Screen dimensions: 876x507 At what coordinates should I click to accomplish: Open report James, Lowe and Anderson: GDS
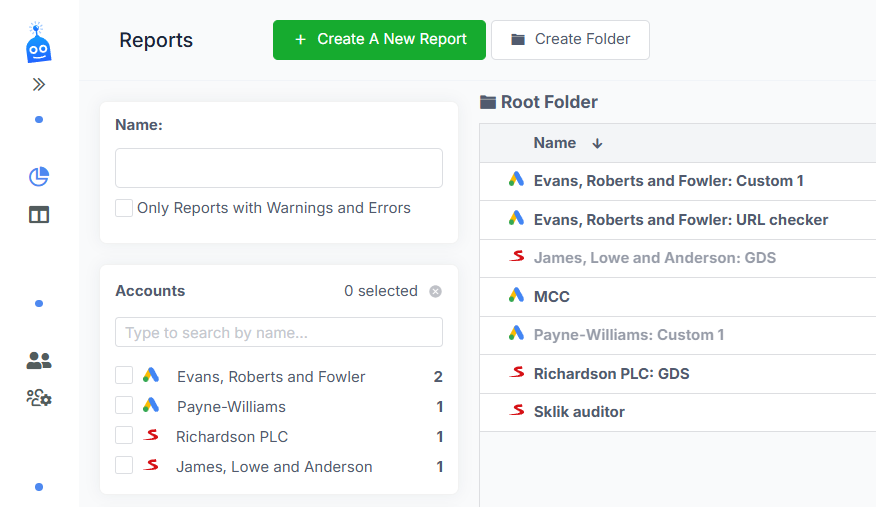pyautogui.click(x=655, y=258)
